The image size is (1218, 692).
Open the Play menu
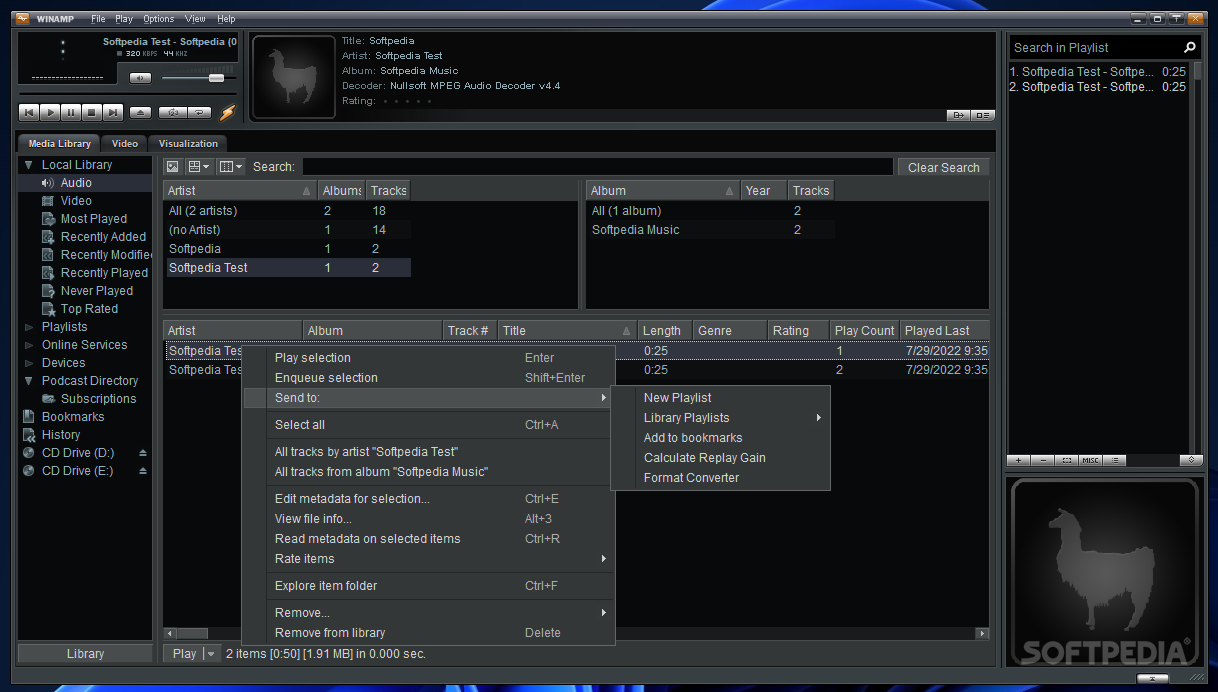(124, 19)
